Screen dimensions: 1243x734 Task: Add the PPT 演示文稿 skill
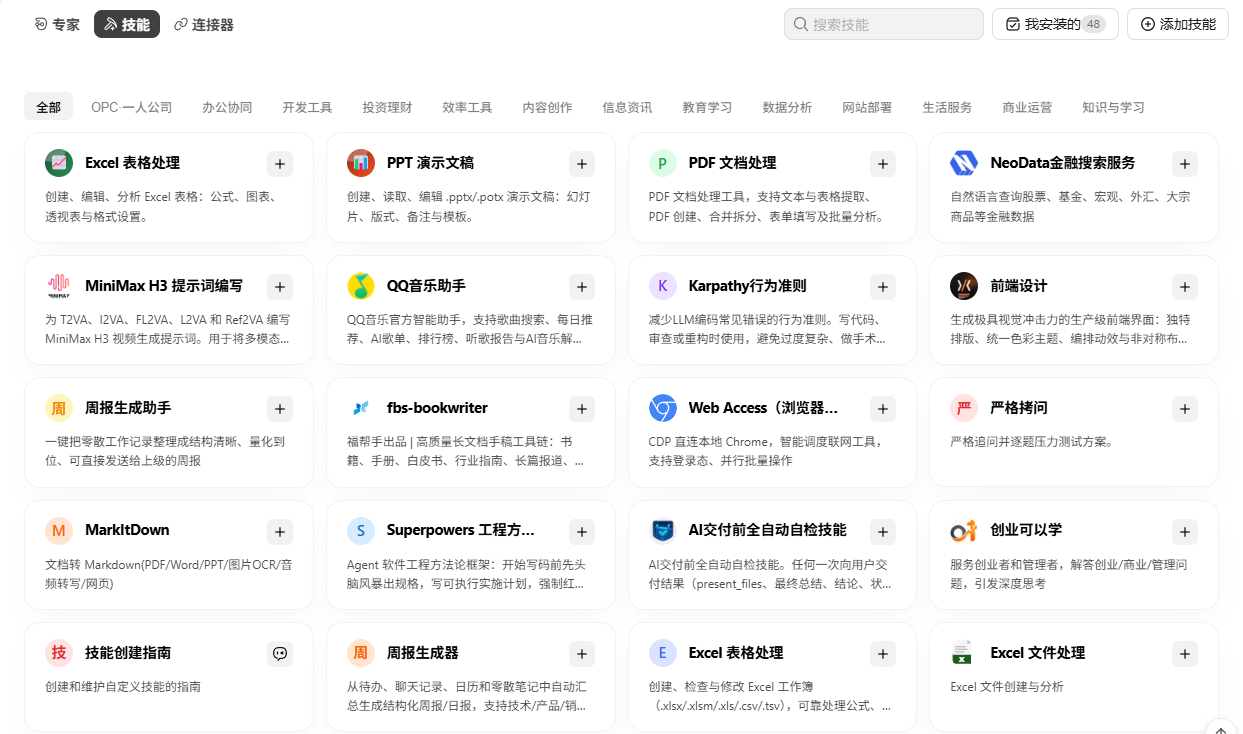(582, 164)
